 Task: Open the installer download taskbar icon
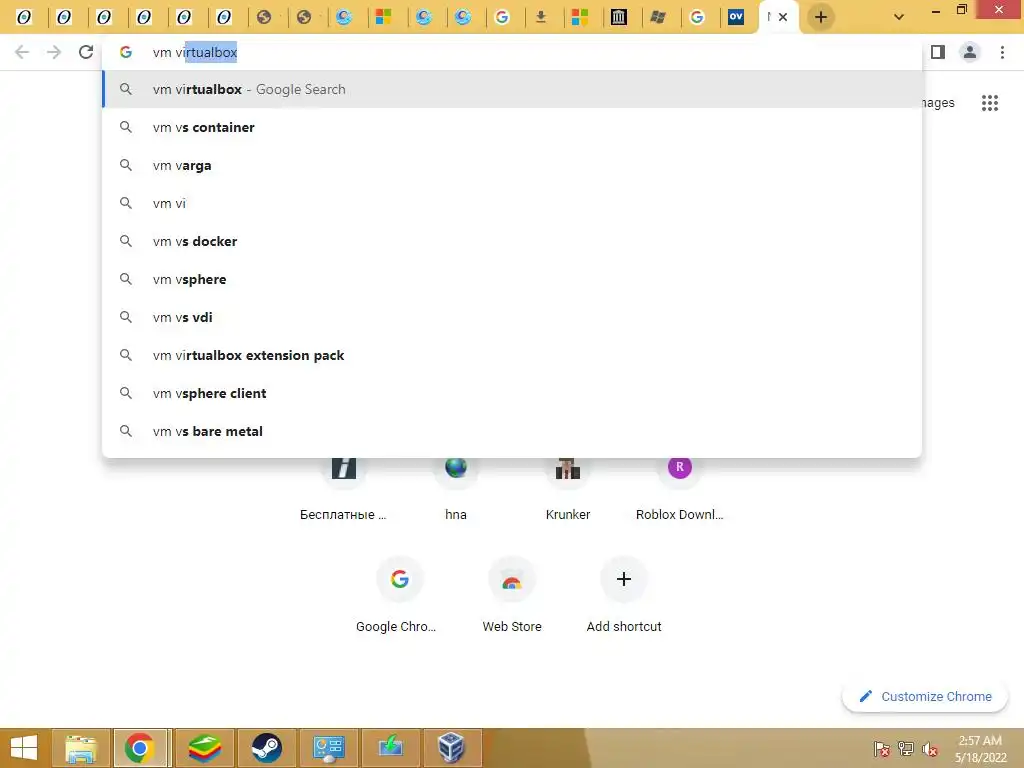click(391, 748)
